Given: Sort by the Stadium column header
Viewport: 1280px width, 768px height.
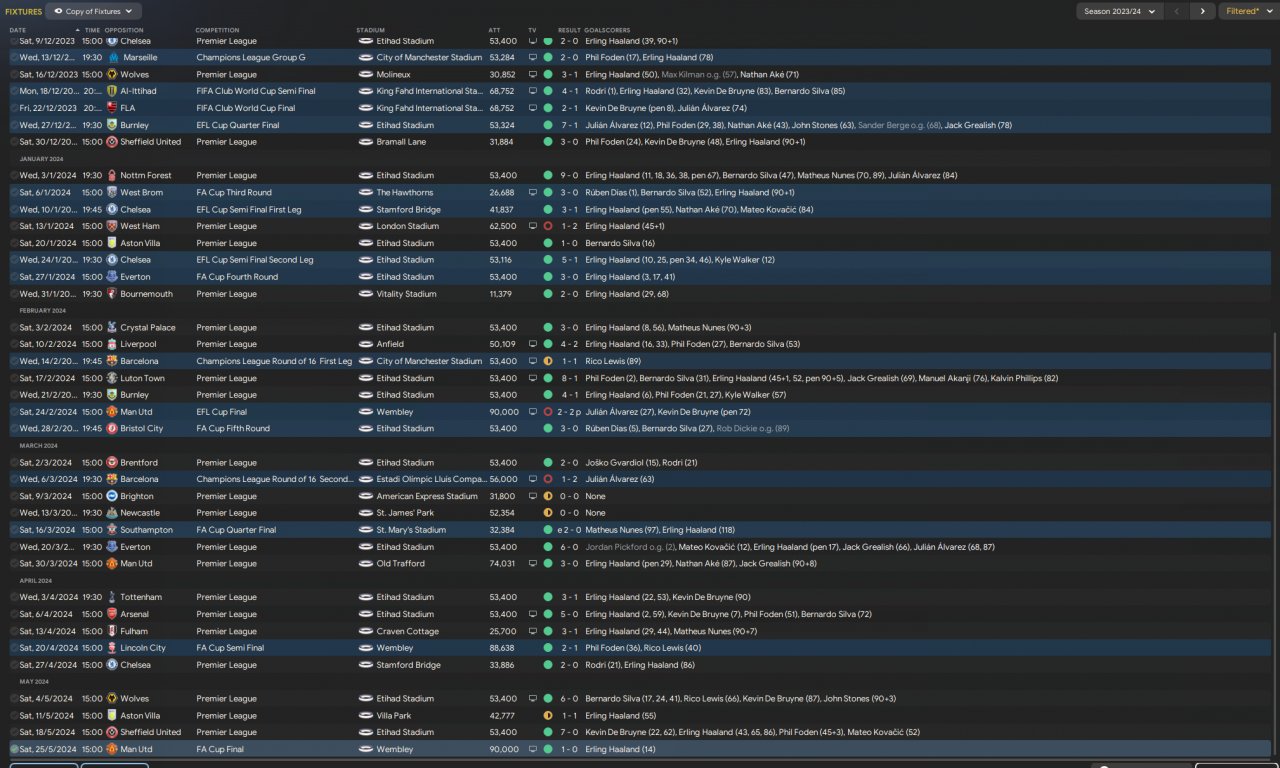Looking at the screenshot, I should pos(370,30).
